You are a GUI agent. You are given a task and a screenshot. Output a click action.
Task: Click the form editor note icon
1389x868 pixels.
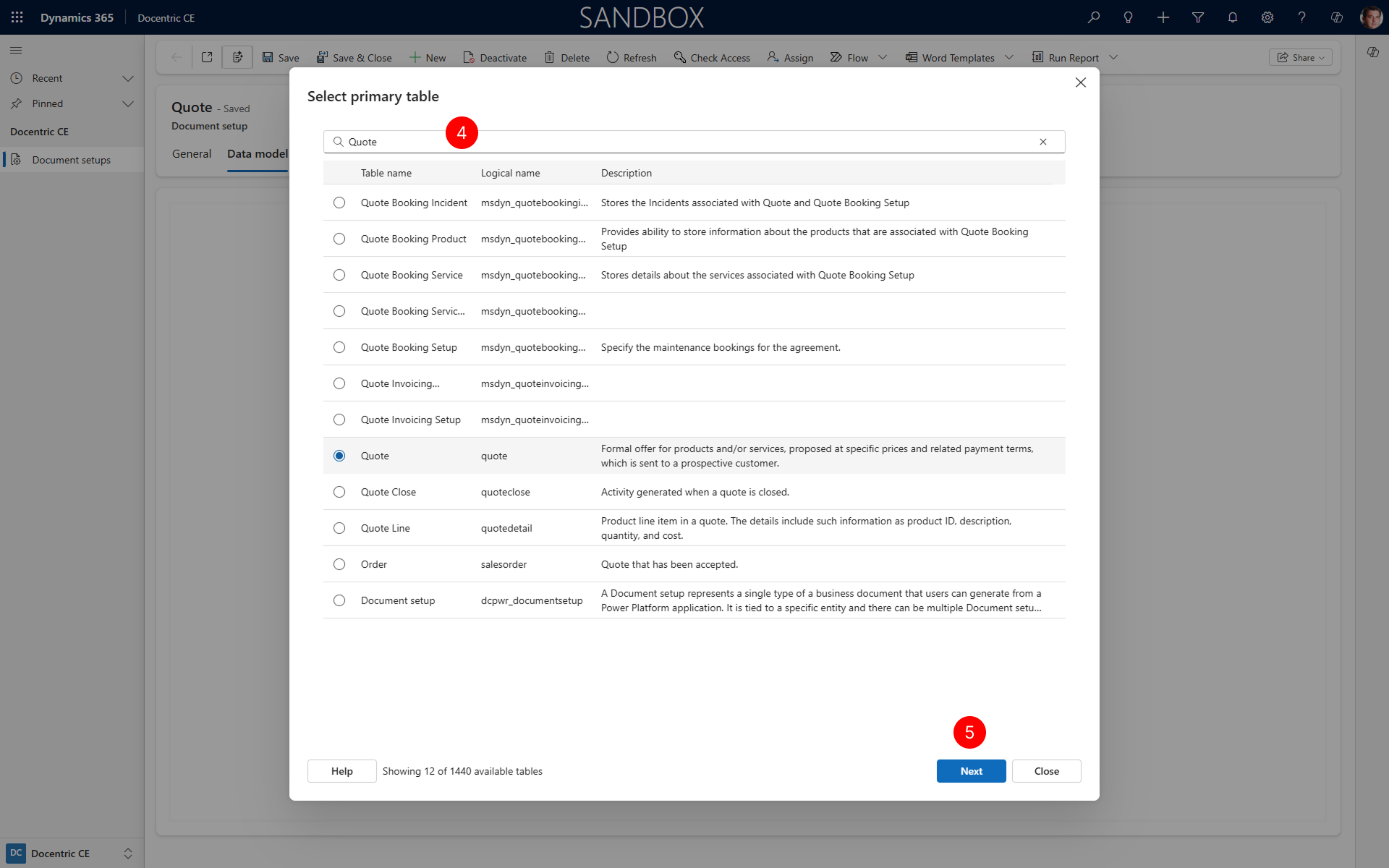pyautogui.click(x=237, y=57)
